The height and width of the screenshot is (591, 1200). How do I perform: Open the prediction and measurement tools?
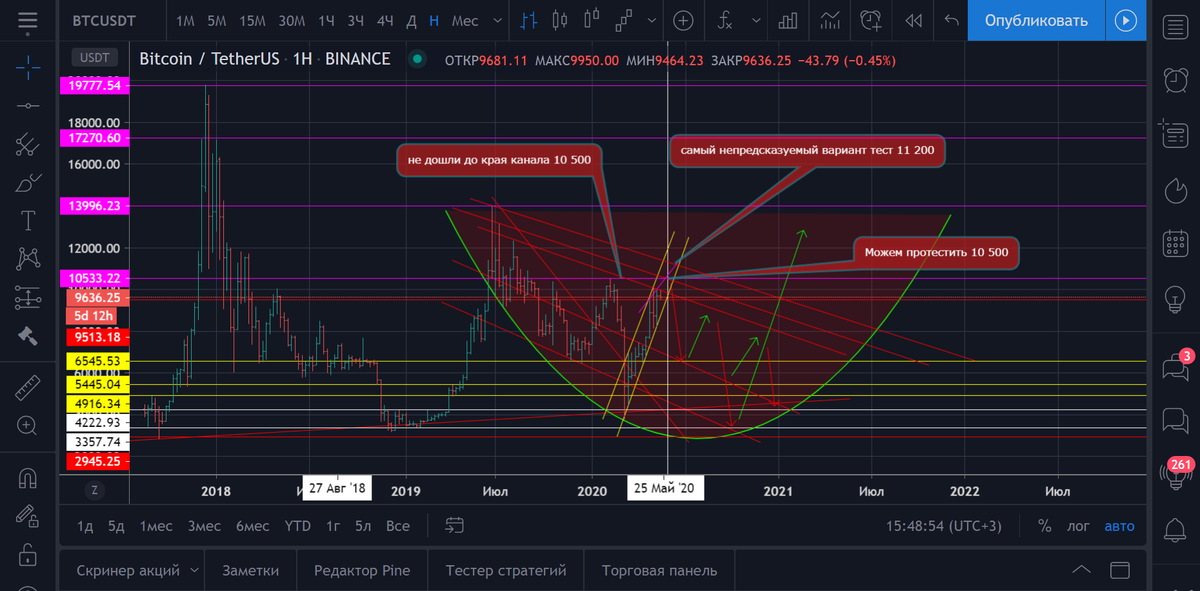point(27,297)
